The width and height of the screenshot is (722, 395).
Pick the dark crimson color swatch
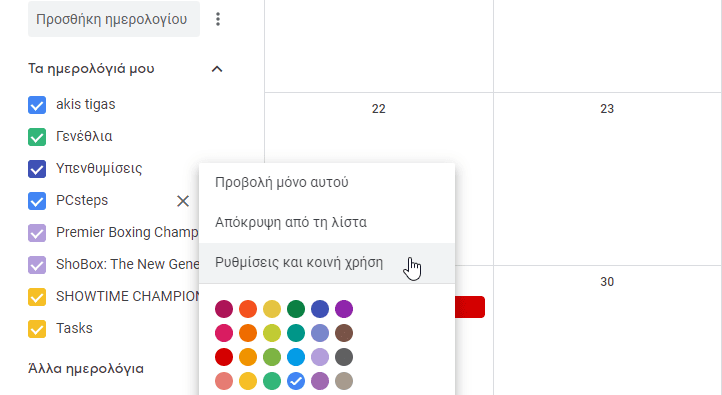[224, 309]
